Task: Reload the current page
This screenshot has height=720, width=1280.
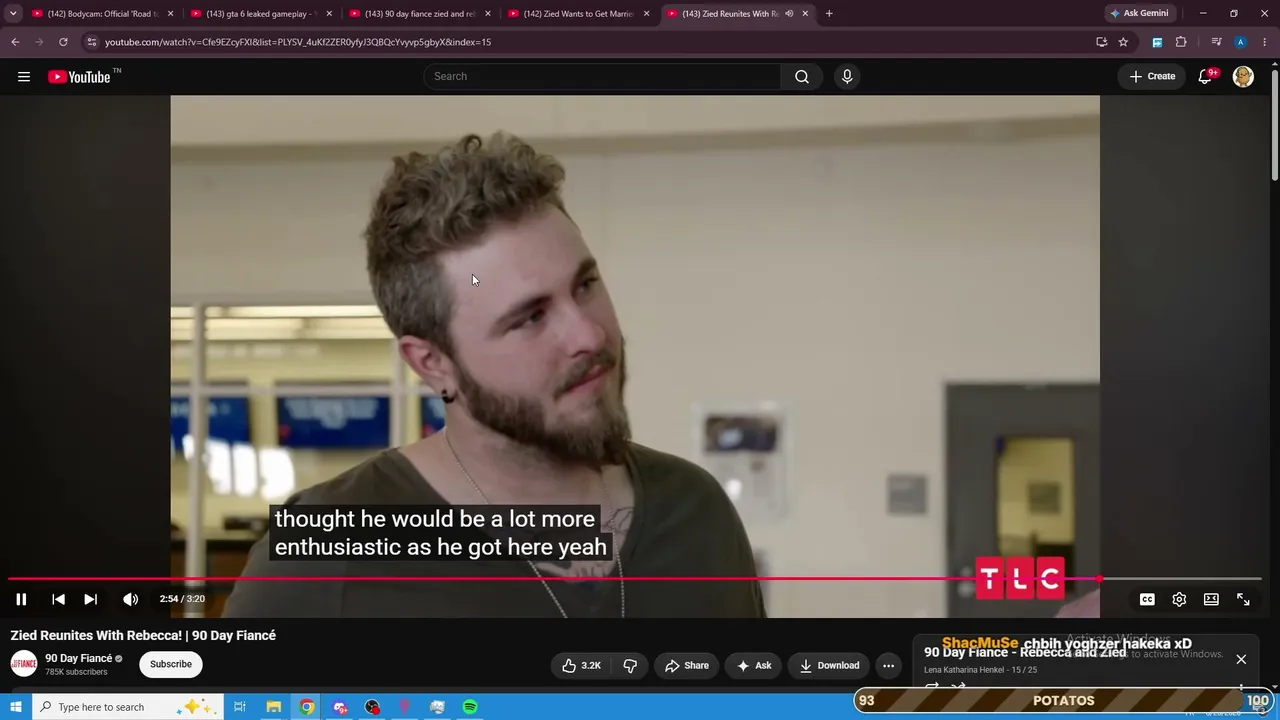Action: tap(63, 42)
